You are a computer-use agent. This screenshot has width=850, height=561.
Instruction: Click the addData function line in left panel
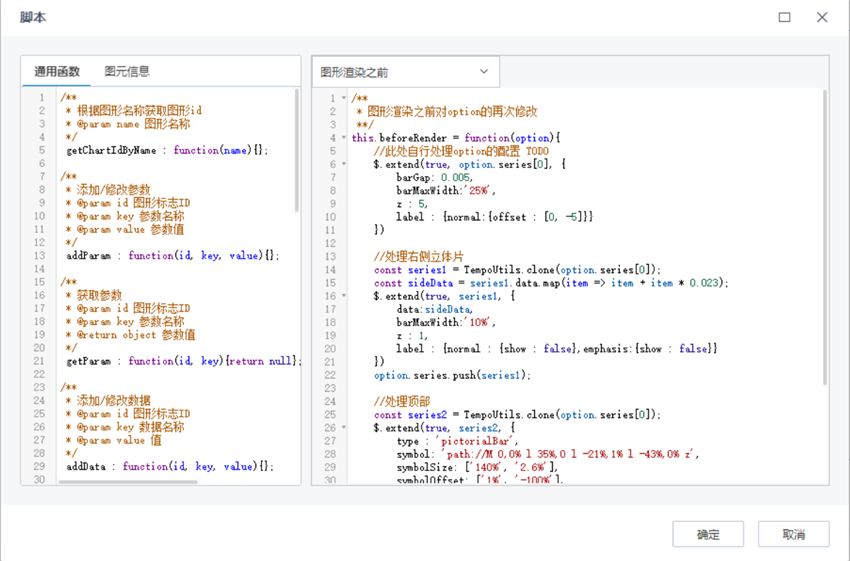point(167,467)
